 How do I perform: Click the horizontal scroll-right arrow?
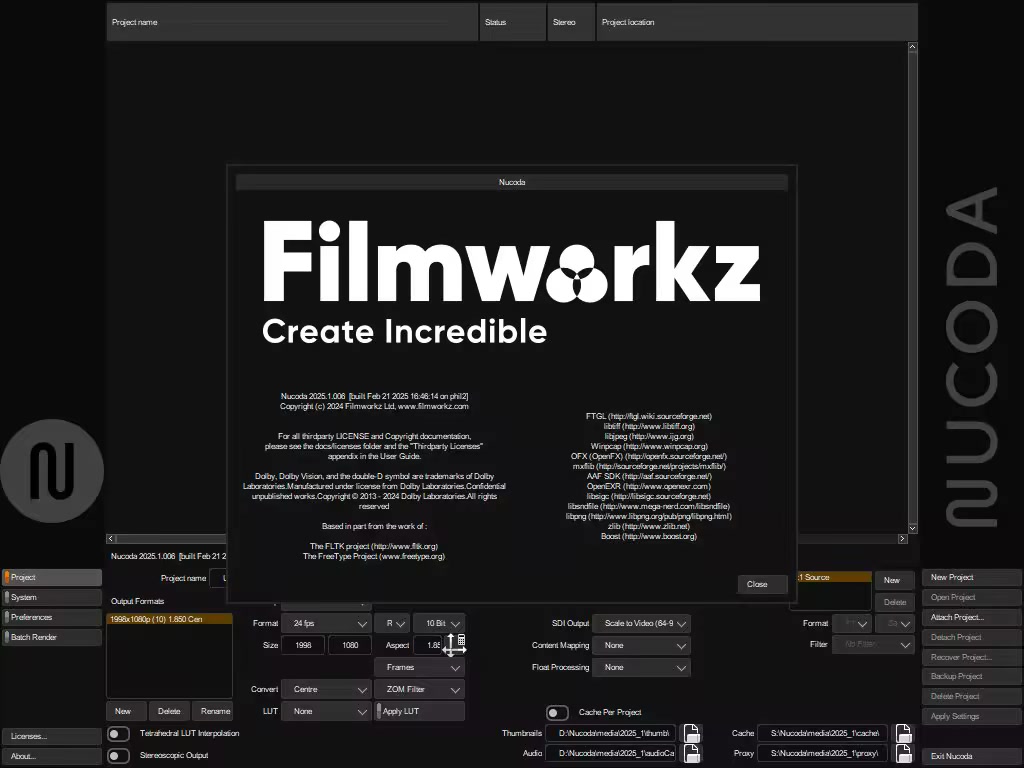point(903,539)
